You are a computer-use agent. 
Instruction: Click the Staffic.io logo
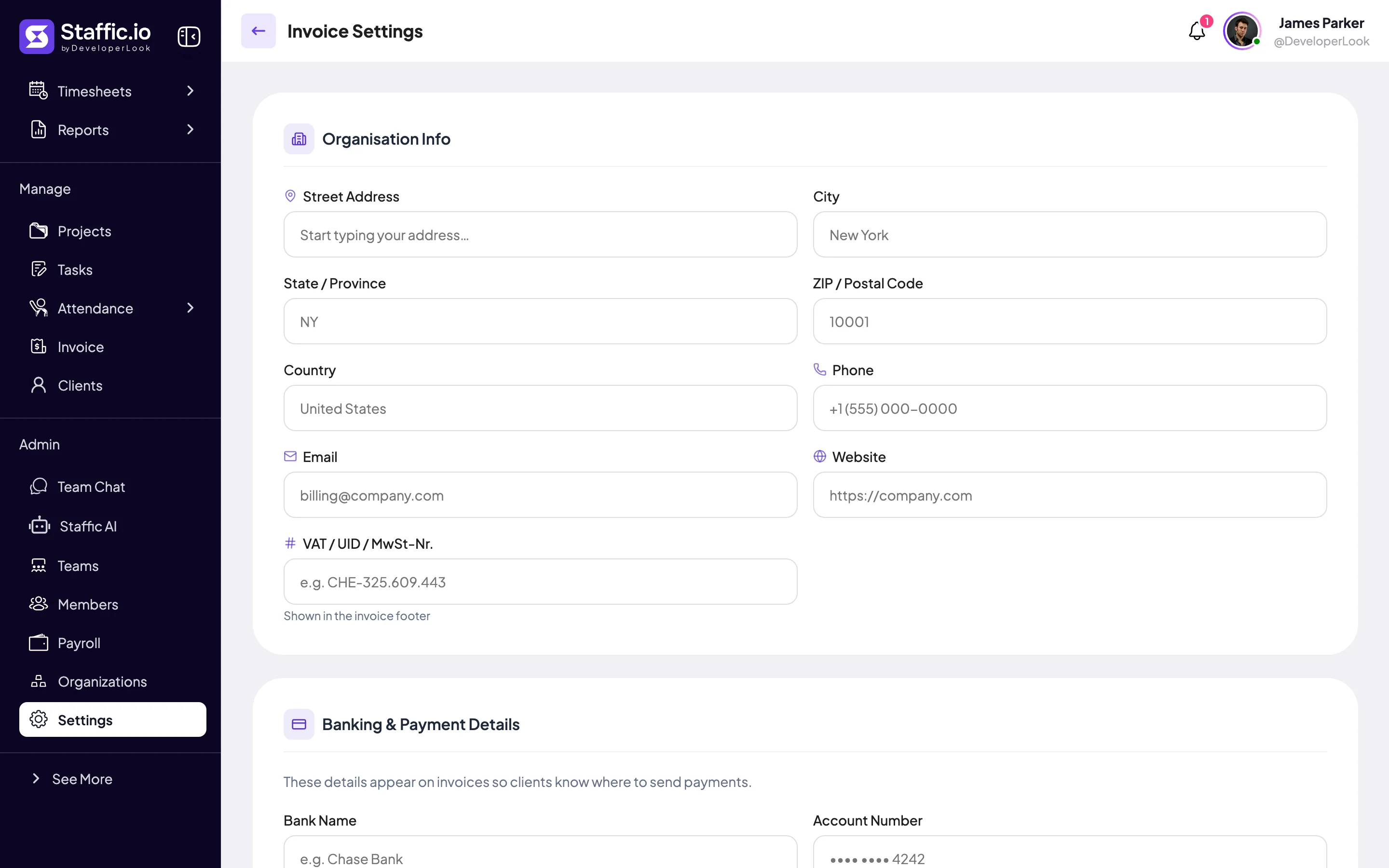tap(85, 37)
